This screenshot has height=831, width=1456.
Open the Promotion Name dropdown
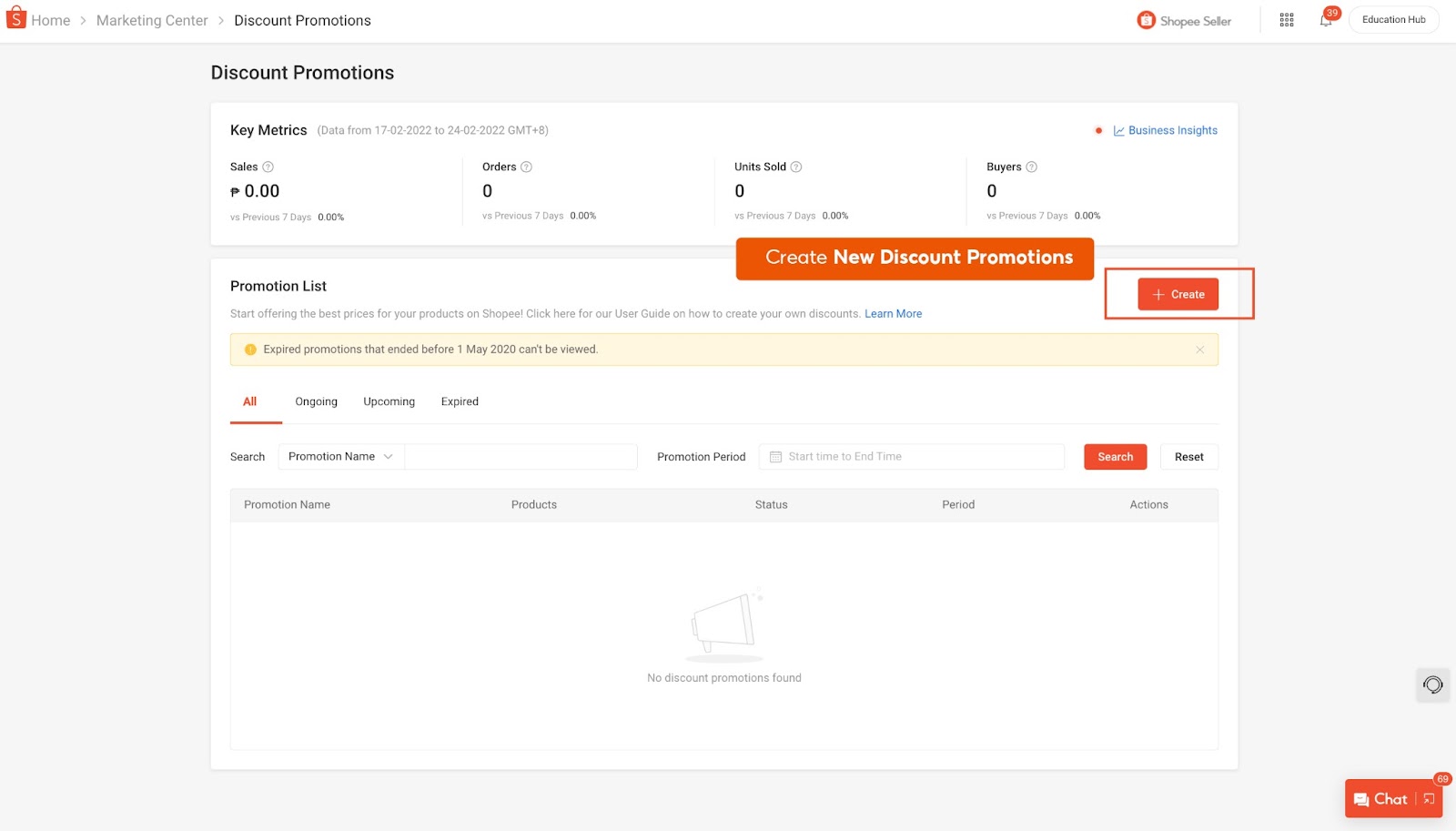coord(339,456)
